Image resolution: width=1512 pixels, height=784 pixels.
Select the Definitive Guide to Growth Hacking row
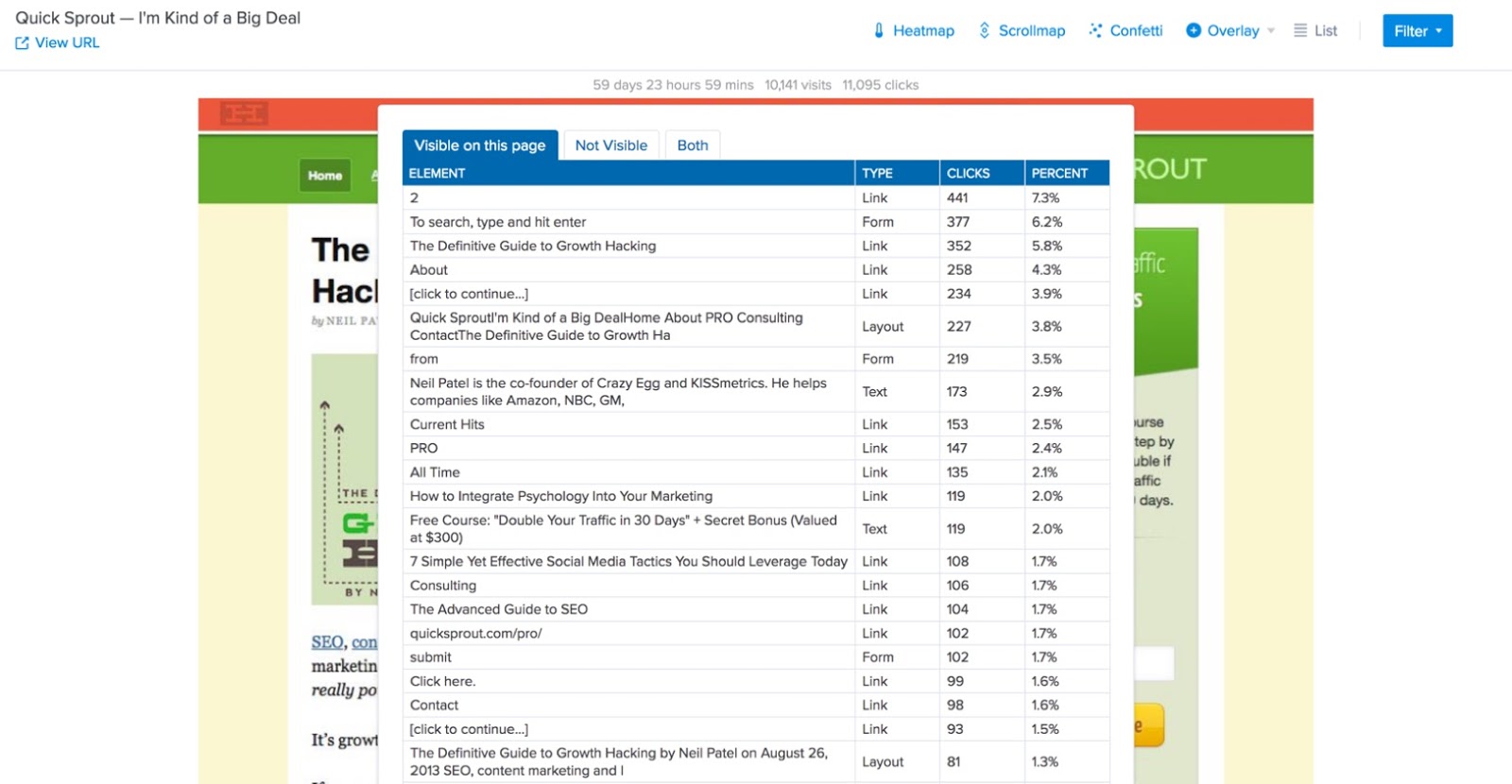pos(533,246)
